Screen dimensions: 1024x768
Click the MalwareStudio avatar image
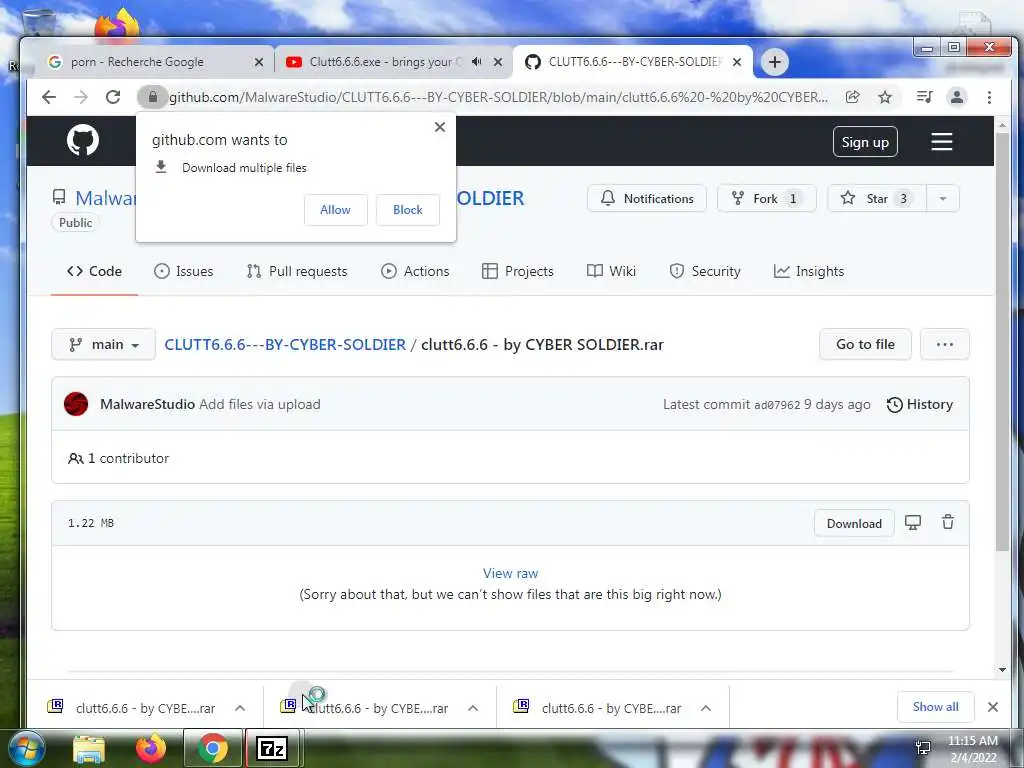tap(76, 404)
